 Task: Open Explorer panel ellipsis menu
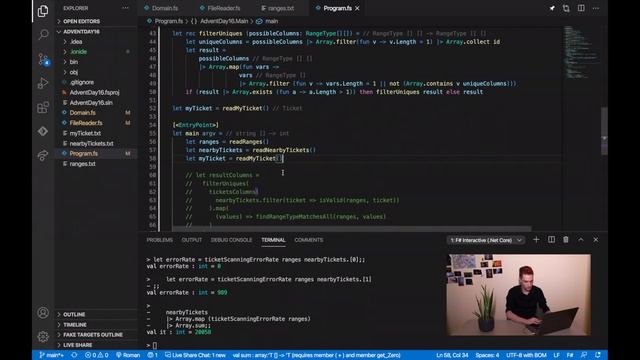pyautogui.click(x=125, y=8)
